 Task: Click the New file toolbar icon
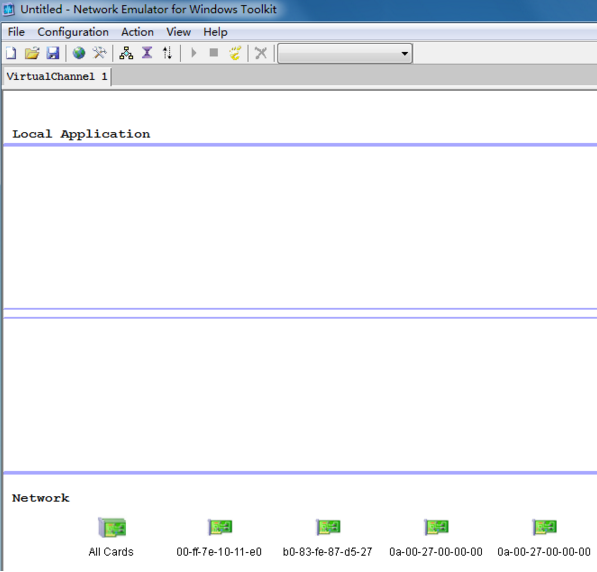click(11, 53)
